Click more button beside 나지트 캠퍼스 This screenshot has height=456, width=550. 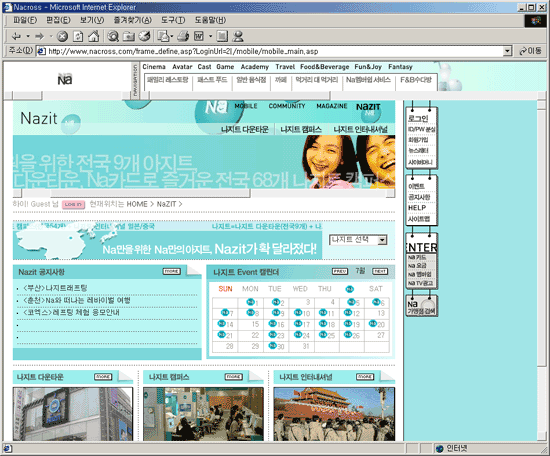(234, 377)
